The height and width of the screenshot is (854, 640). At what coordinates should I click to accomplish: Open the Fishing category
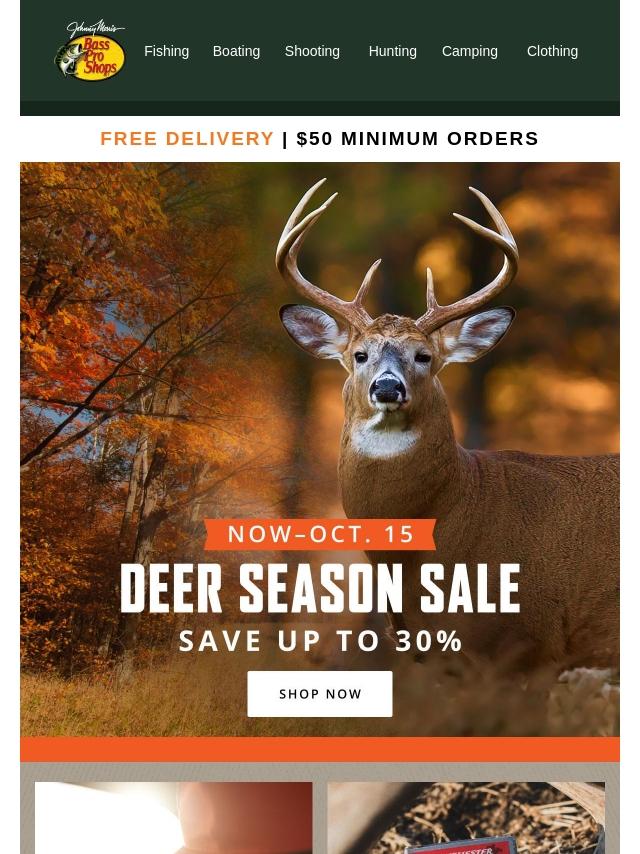click(167, 51)
